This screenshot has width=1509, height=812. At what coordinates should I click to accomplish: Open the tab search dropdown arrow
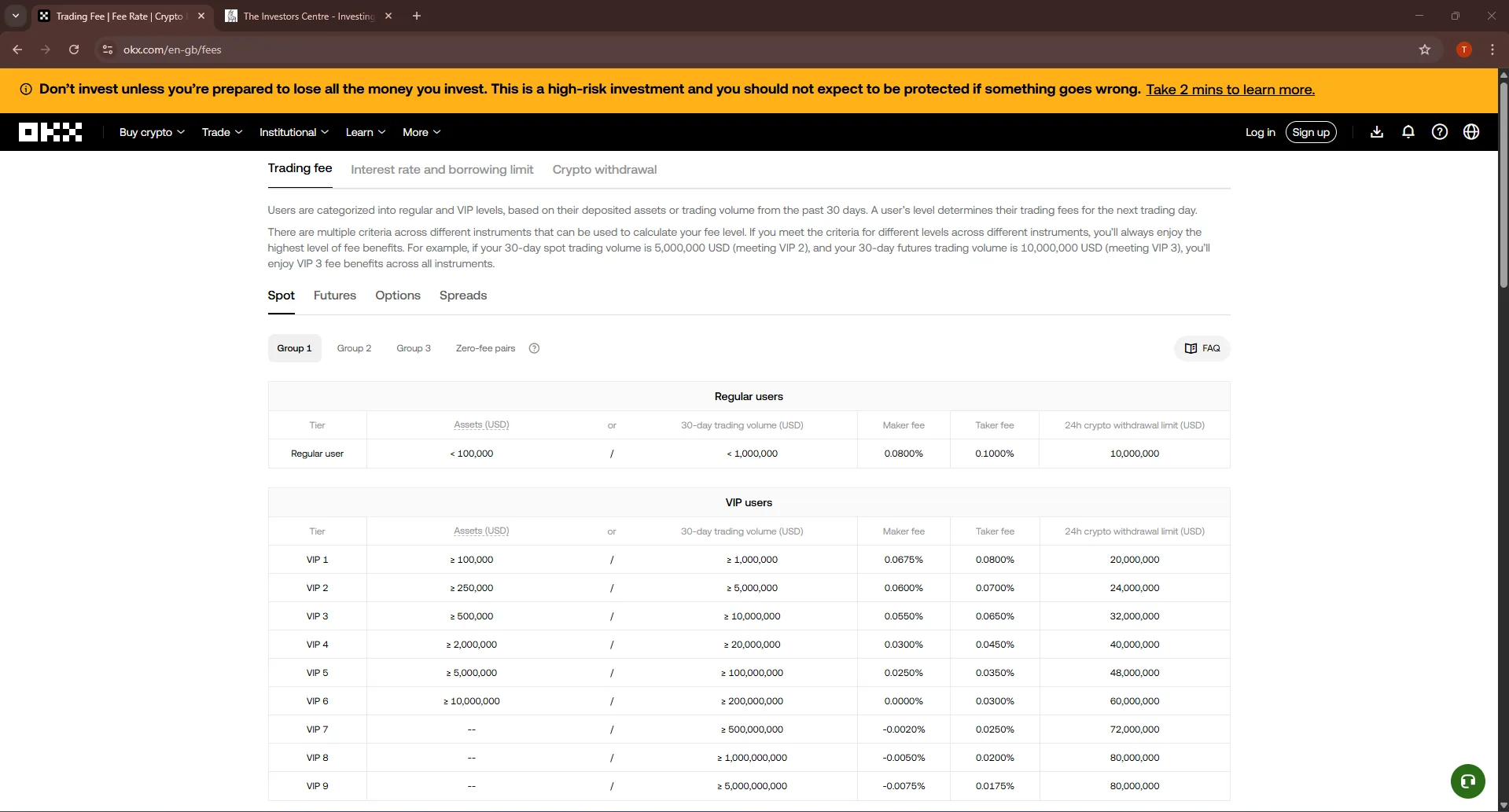point(15,16)
